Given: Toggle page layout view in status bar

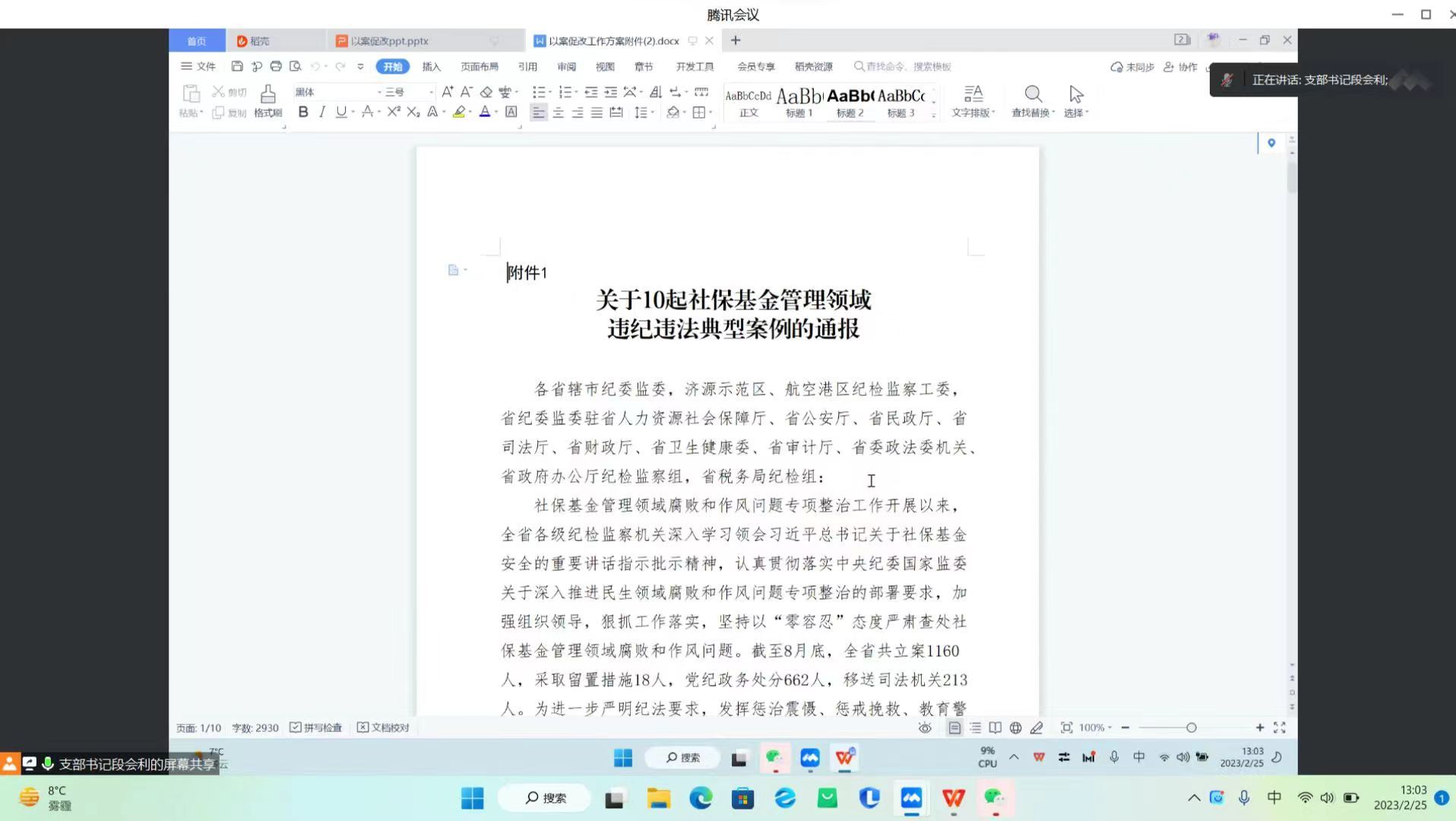Looking at the screenshot, I should pyautogui.click(x=954, y=727).
